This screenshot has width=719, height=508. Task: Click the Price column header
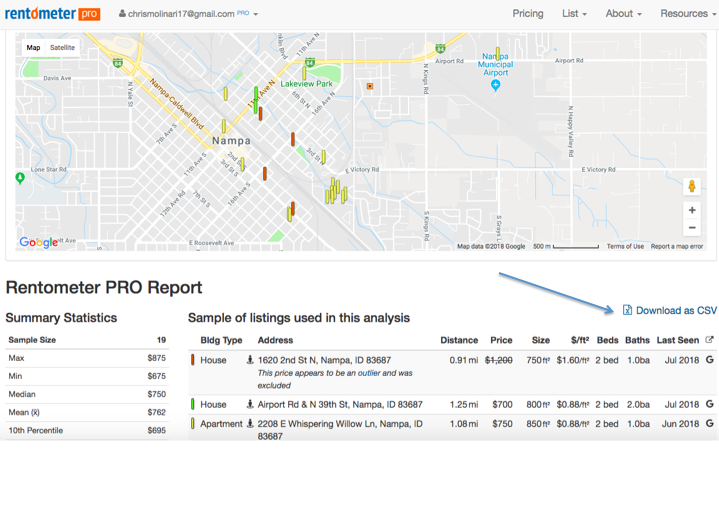tap(501, 340)
